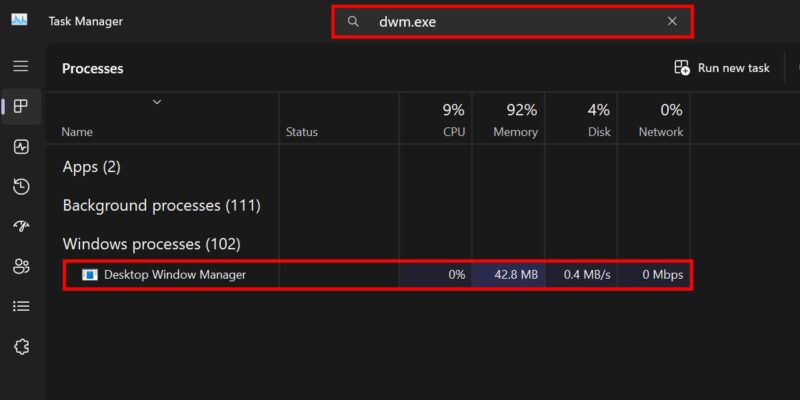Open Startup apps sidebar icon
This screenshot has width=800, height=400.
point(21,227)
